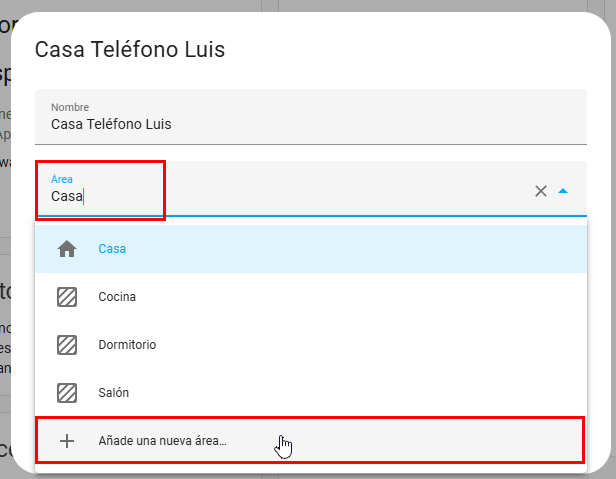
Task: Click the hatched square icon beside Salón
Action: pos(67,393)
